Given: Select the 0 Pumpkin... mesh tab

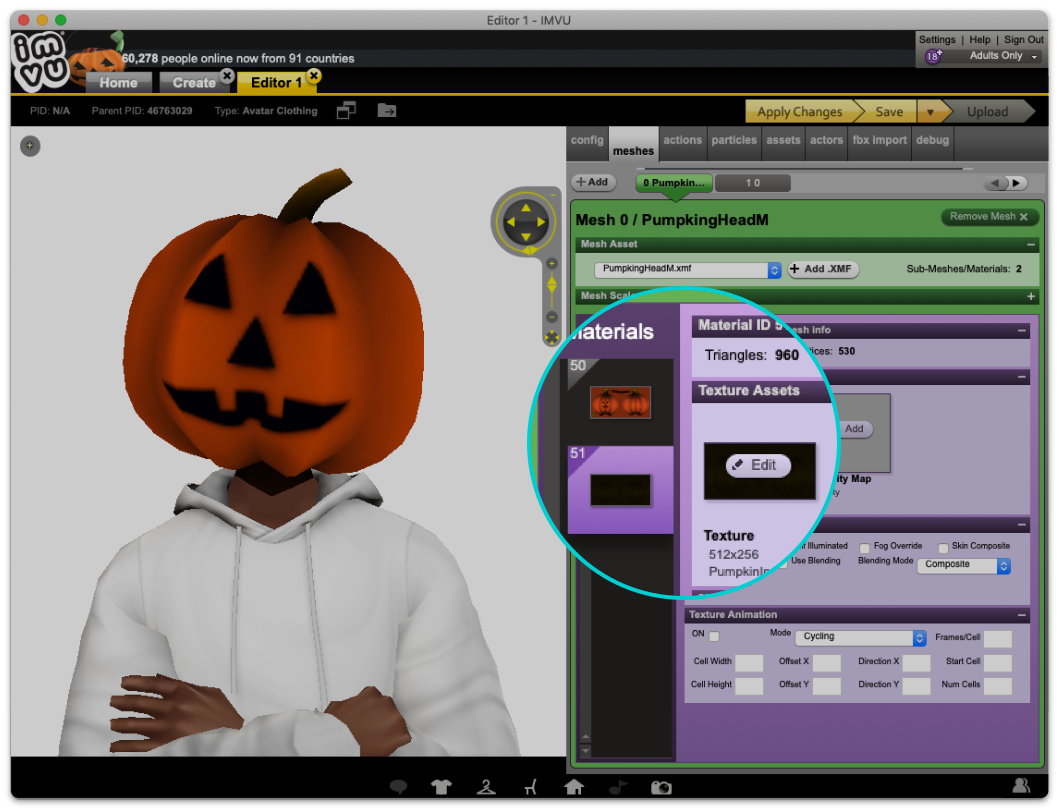Looking at the screenshot, I should coord(673,183).
